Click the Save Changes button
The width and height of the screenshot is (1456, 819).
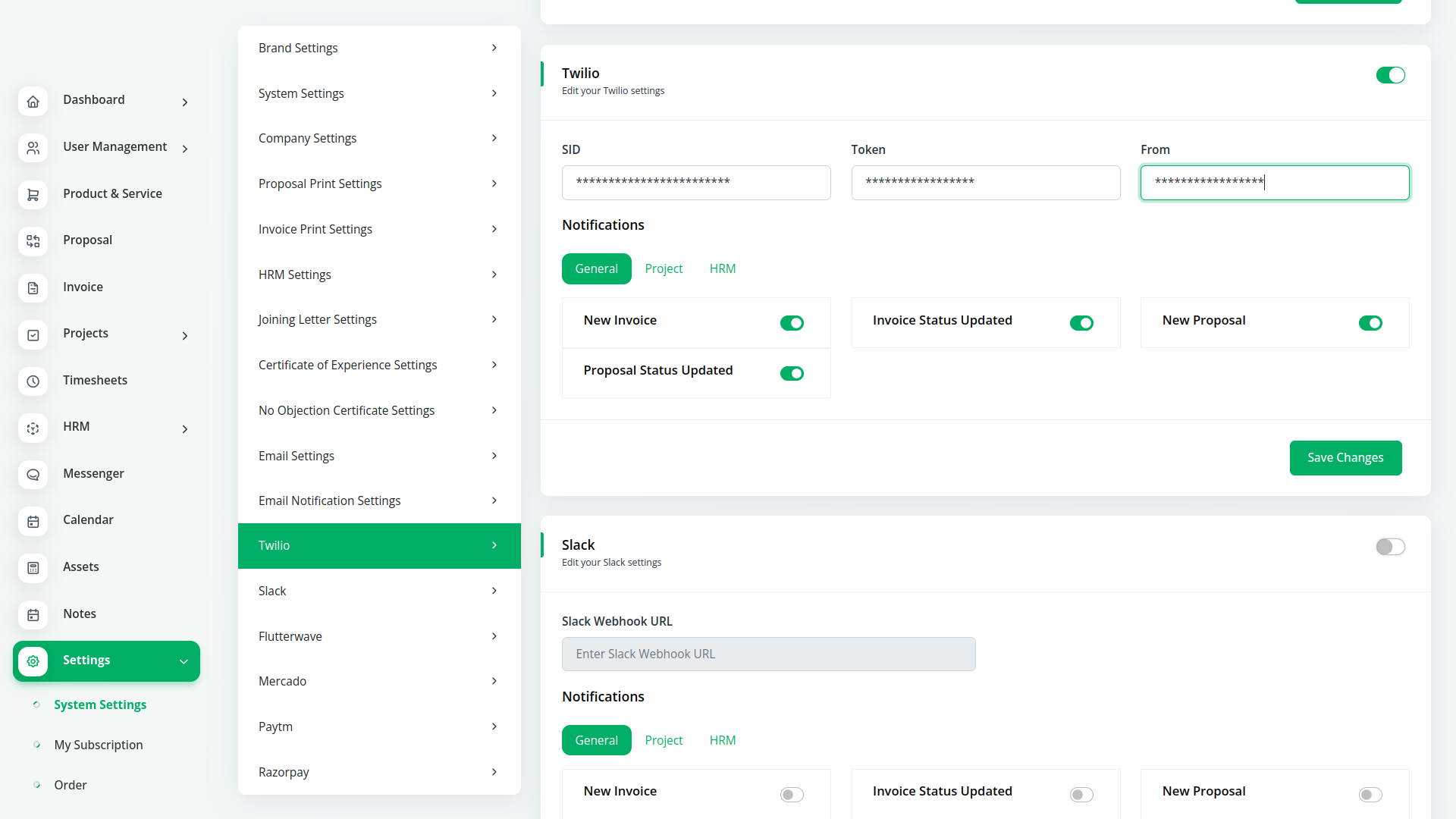(1345, 458)
